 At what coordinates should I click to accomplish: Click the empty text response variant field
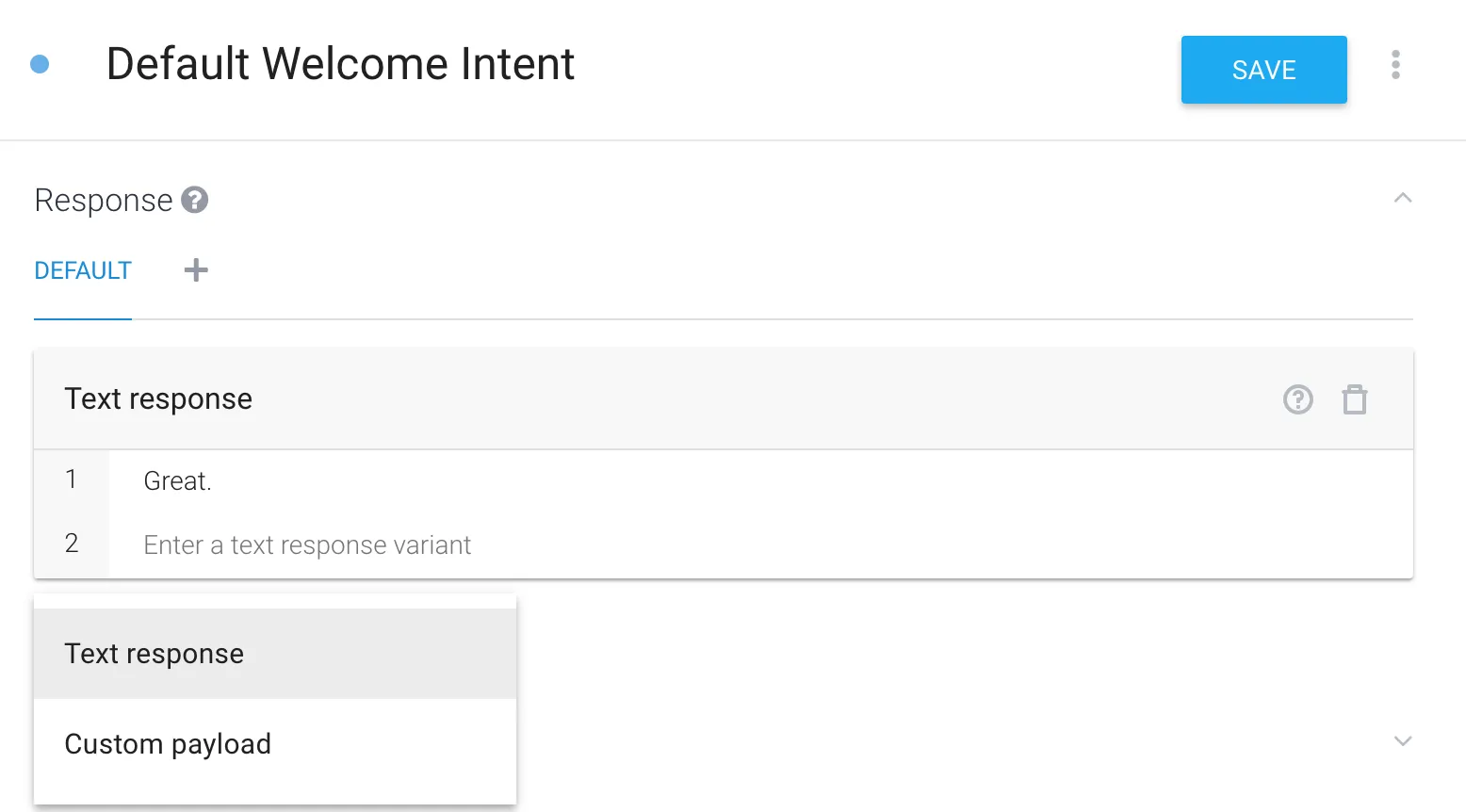pos(760,545)
